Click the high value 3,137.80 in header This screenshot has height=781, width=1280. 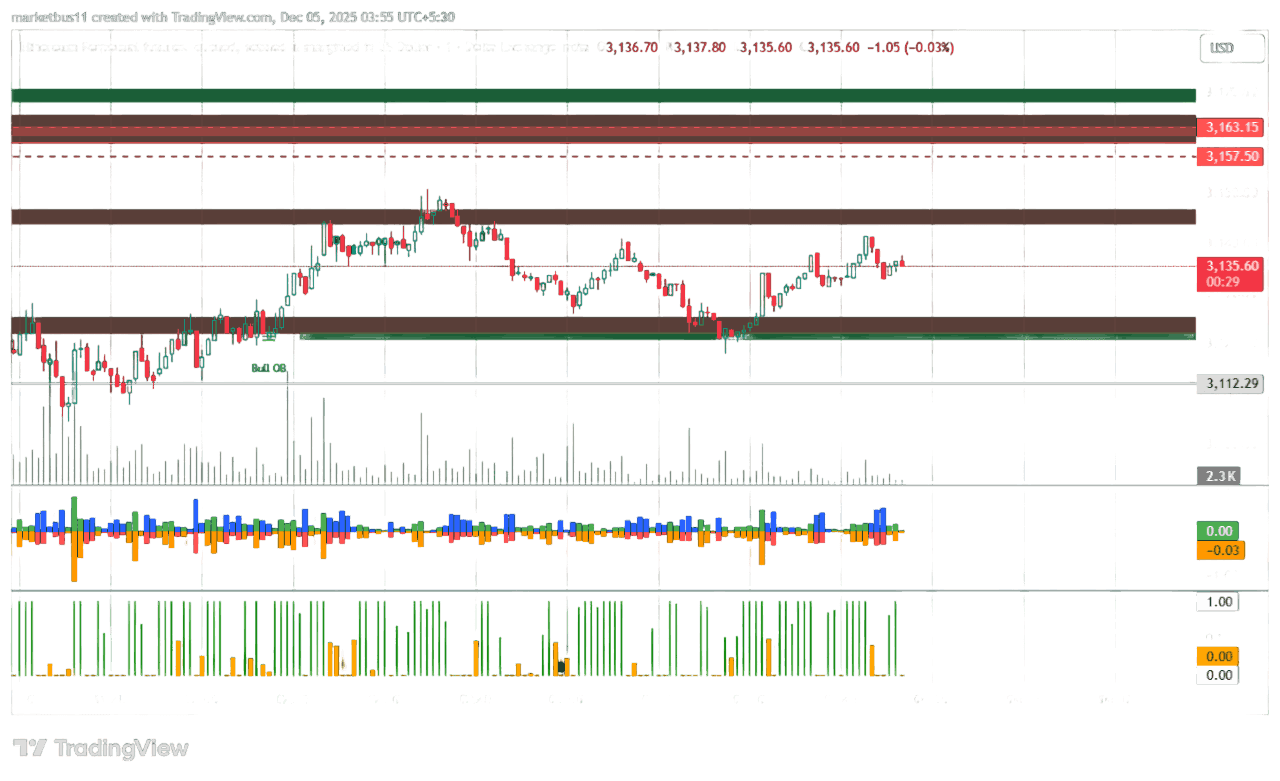[x=699, y=47]
